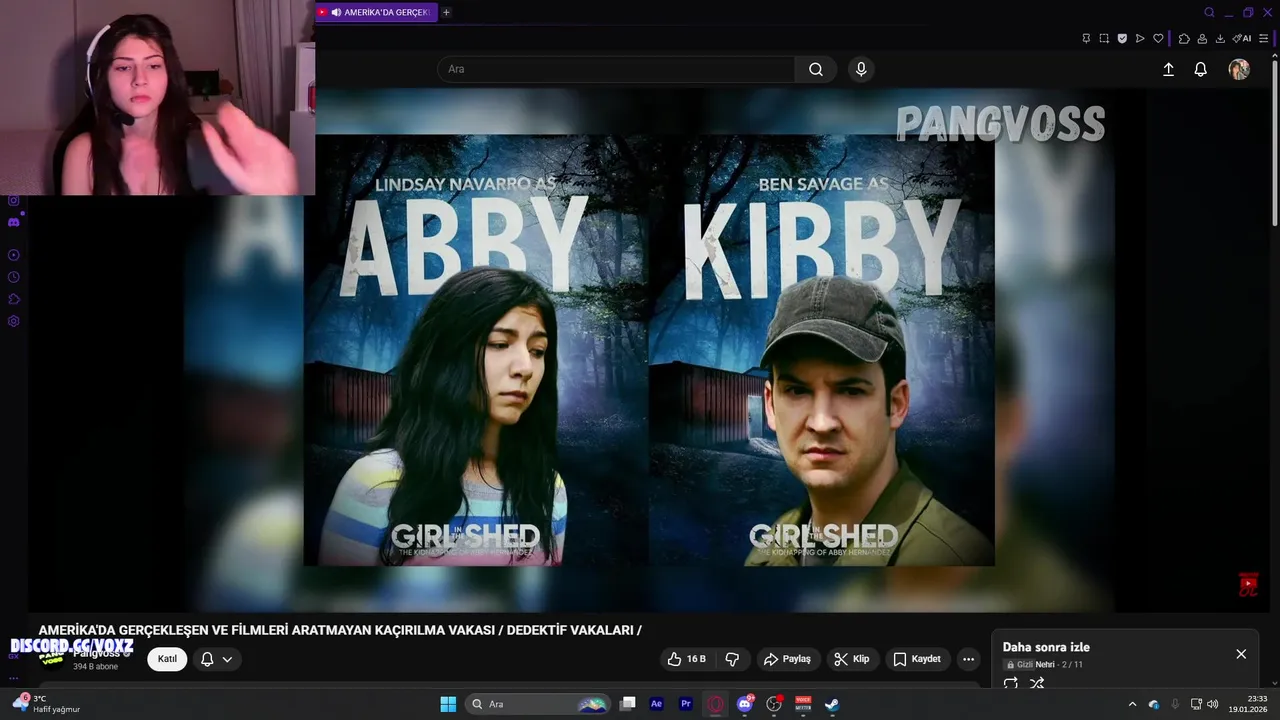Click the tab search magnifier icon
1280x720 pixels.
[1209, 13]
